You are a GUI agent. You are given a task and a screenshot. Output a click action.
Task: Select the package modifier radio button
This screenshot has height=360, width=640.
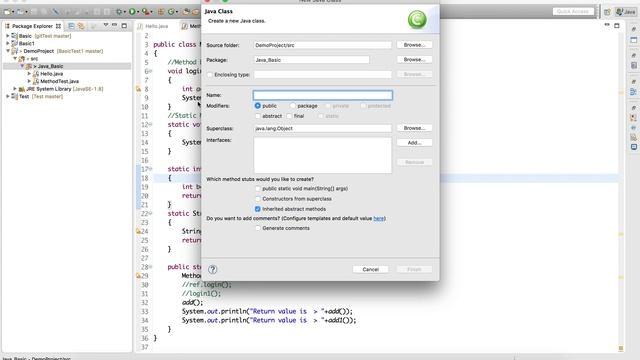293,106
